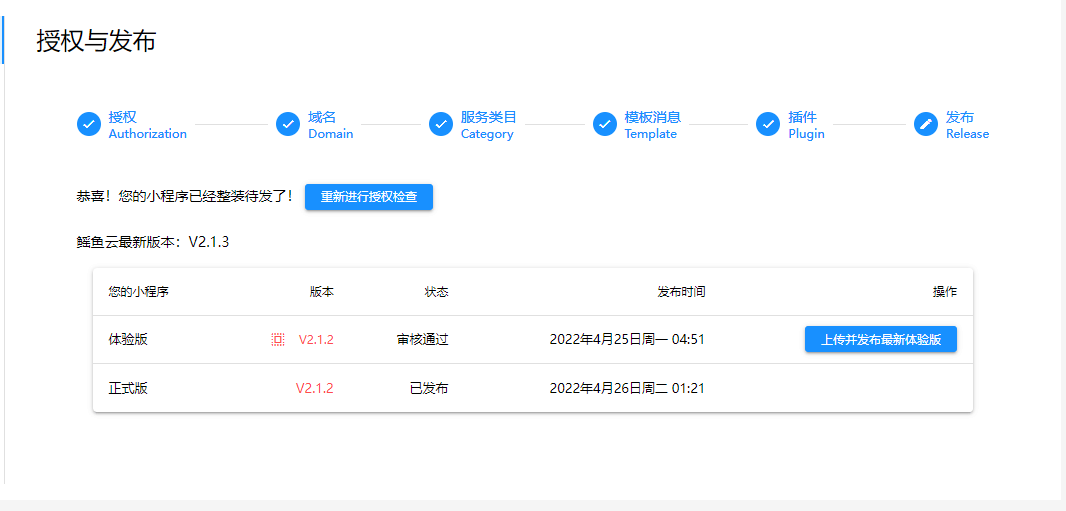The height and width of the screenshot is (511, 1066).
Task: Click the 域名 step checkmark icon
Action: point(288,124)
